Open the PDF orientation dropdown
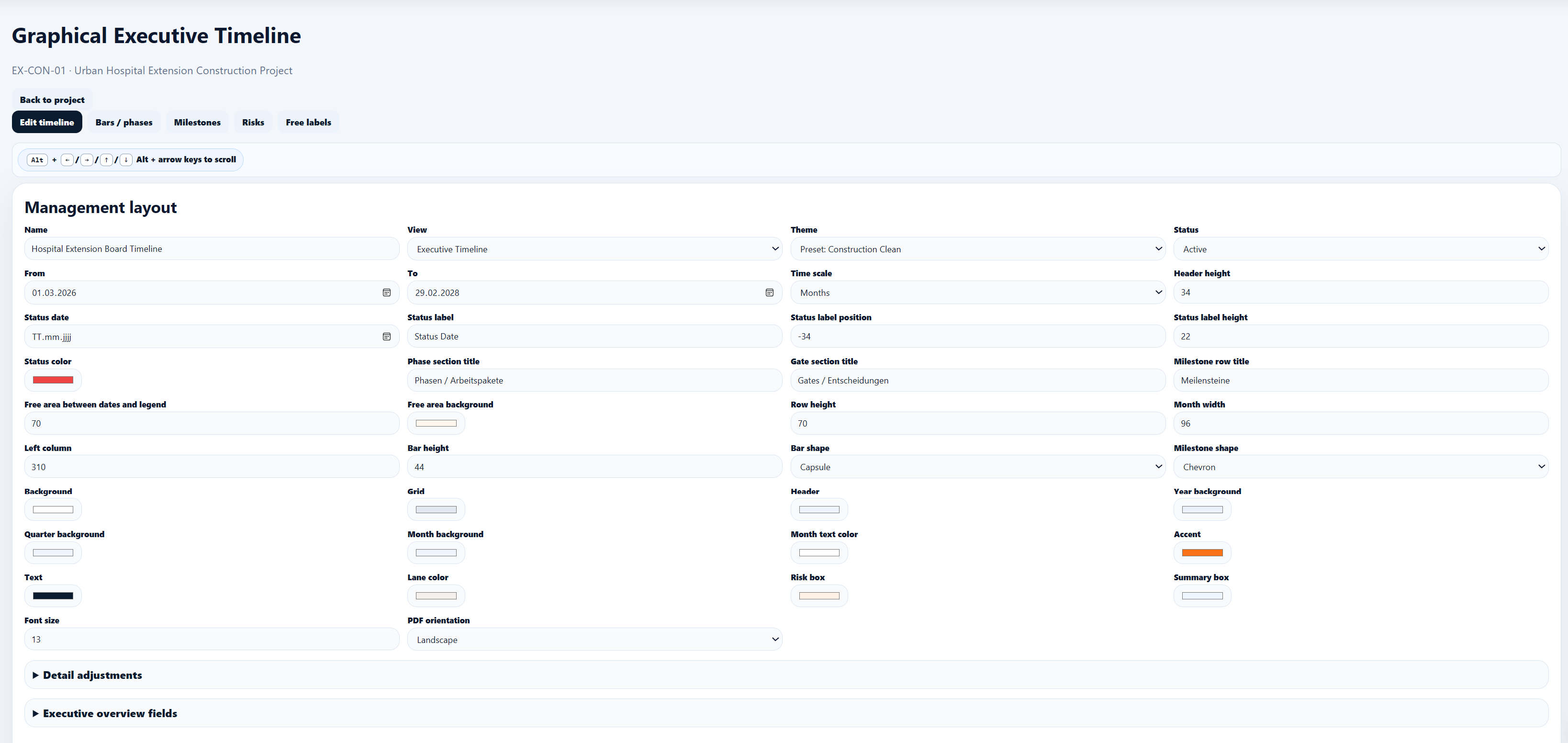 594,640
